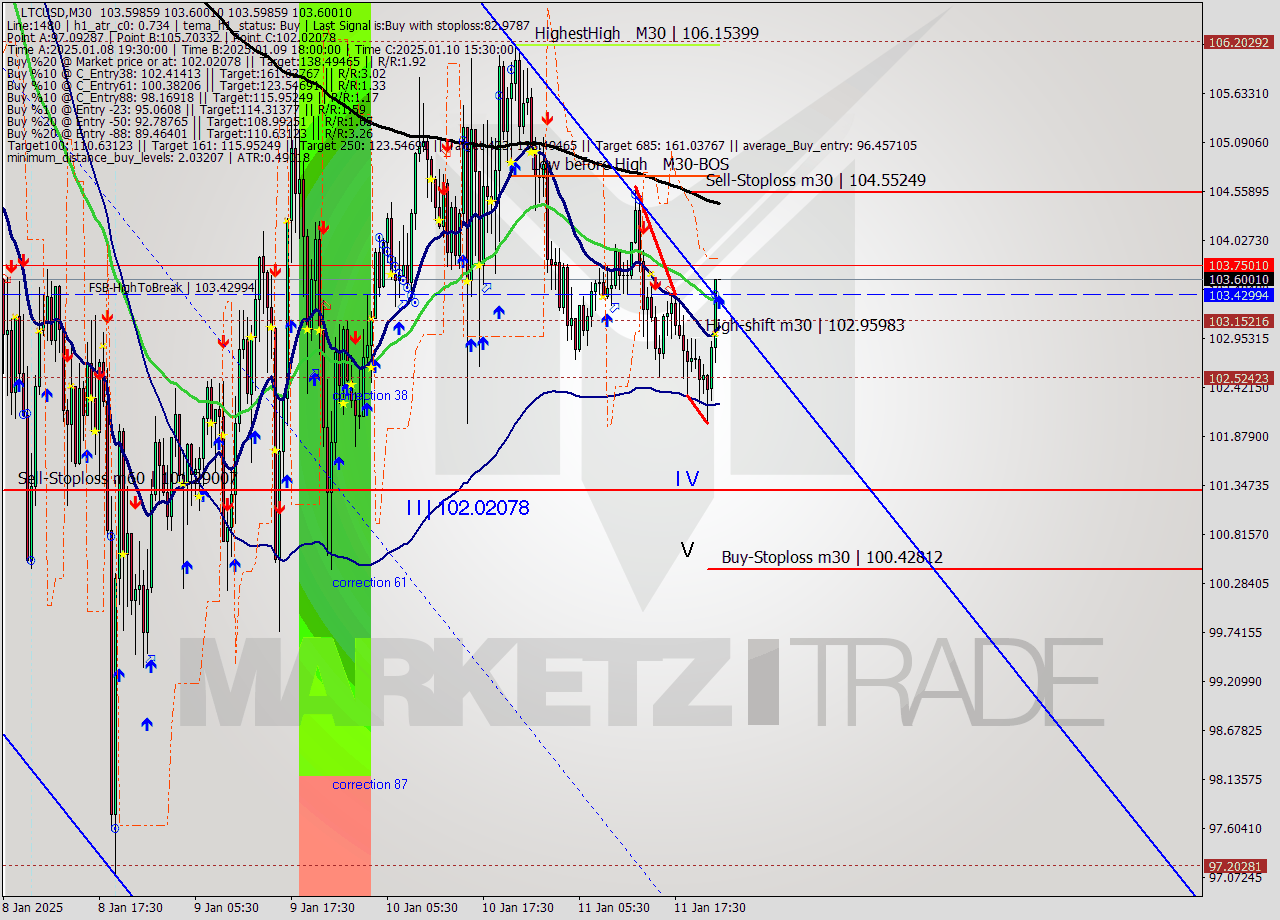Click the 105.09060 price axis value
Image resolution: width=1280 pixels, height=920 pixels.
[x=1240, y=143]
